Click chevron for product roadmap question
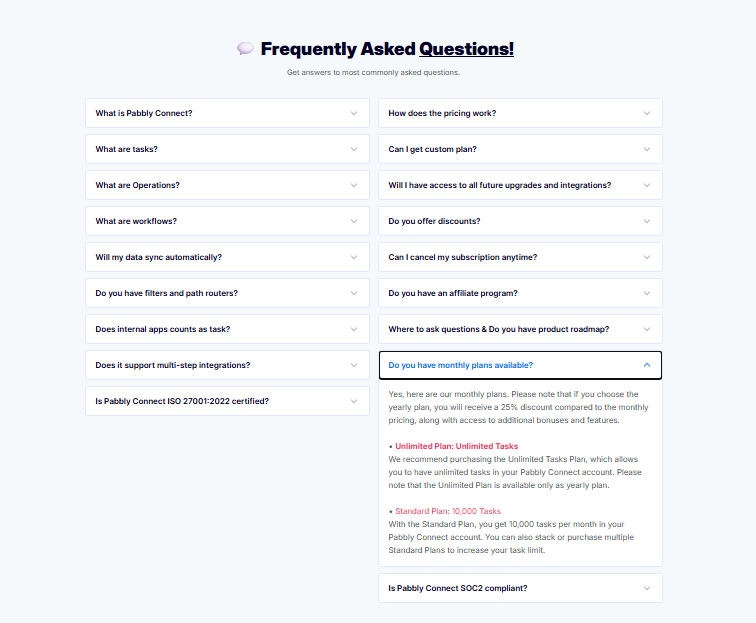Screen dimensions: 756x623 647,329
